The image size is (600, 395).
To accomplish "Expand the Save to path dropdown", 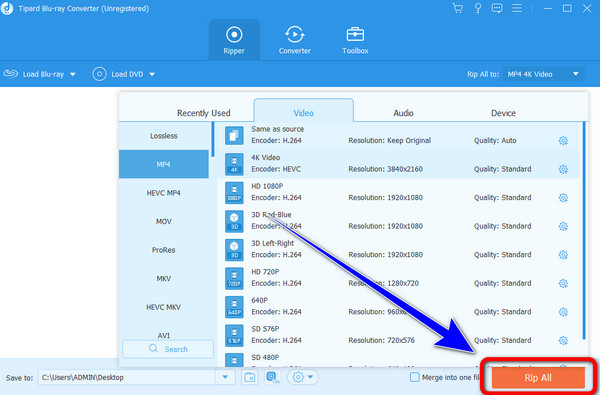I will point(225,377).
